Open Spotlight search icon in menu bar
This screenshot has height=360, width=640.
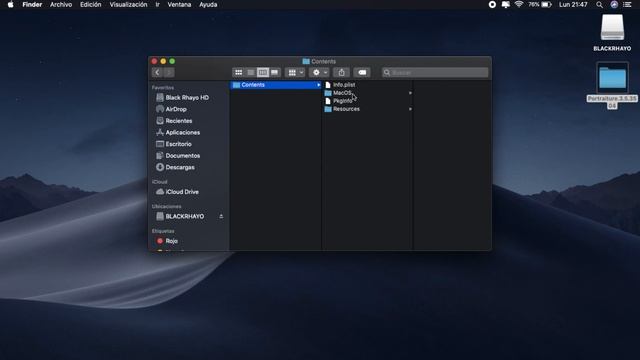599,4
